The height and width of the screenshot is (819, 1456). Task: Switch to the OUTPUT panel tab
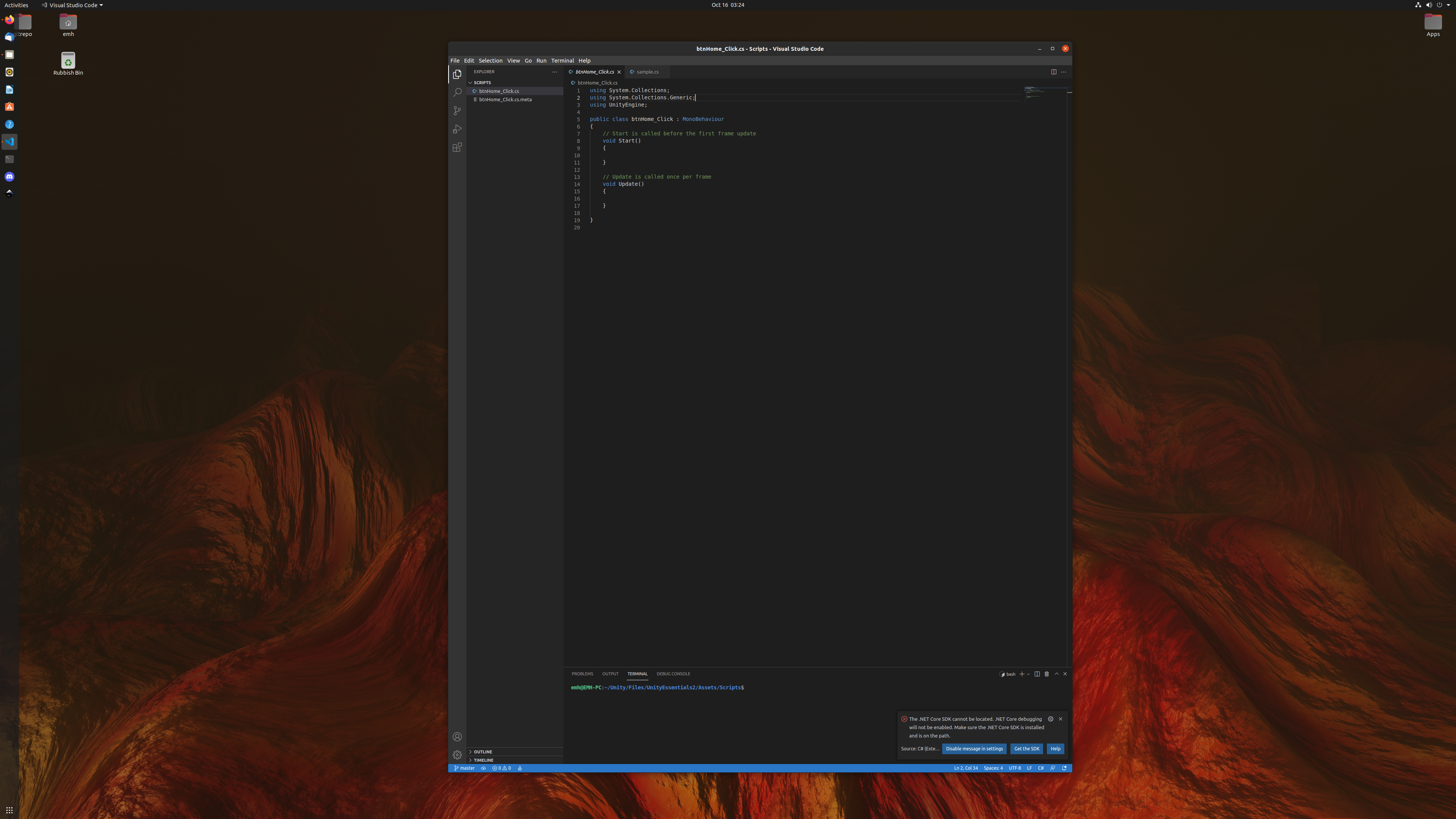coord(610,674)
